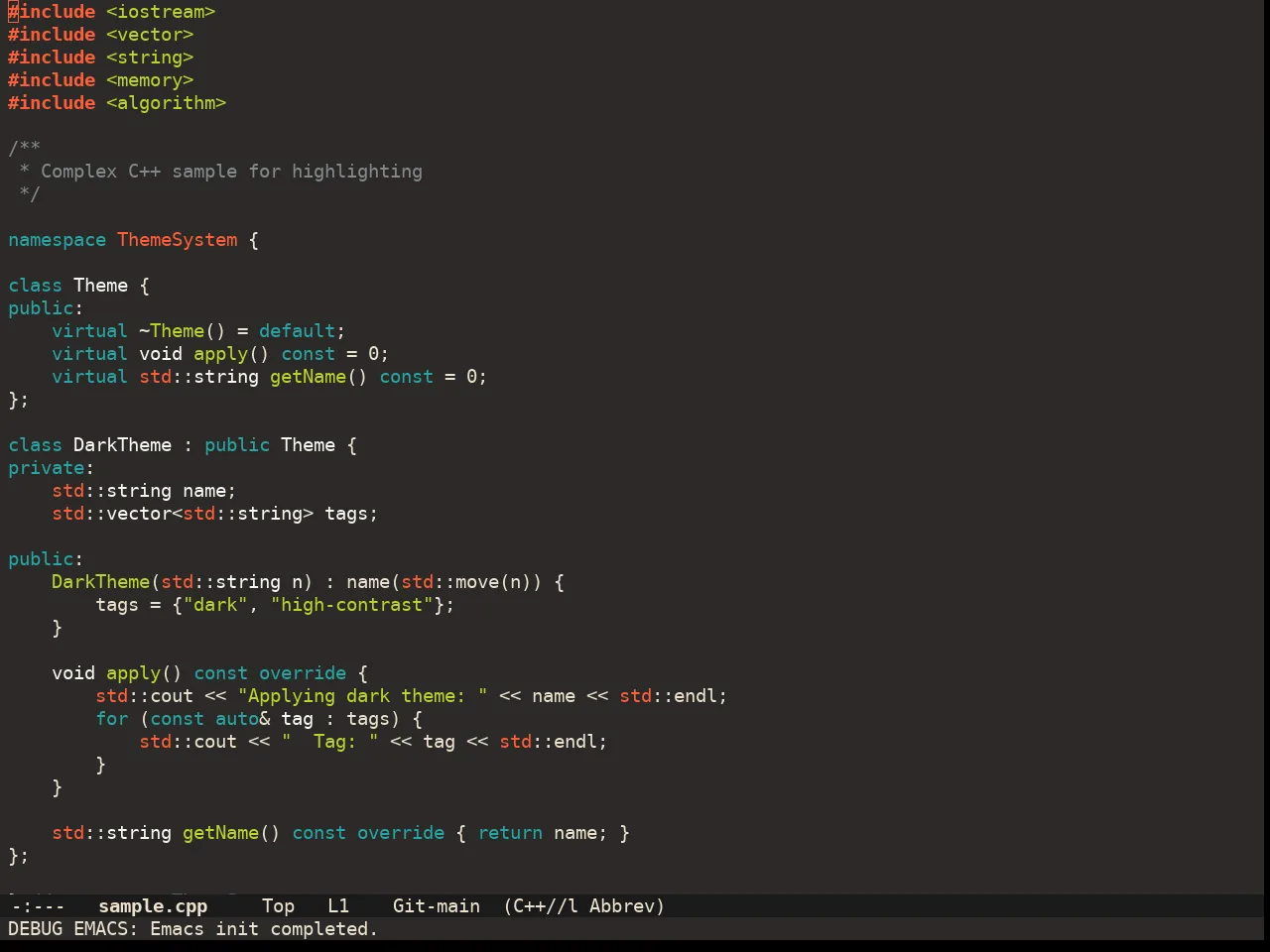Place cursor on #include <string> line
Screen dimensions: 1270x952
pyautogui.click(x=101, y=58)
